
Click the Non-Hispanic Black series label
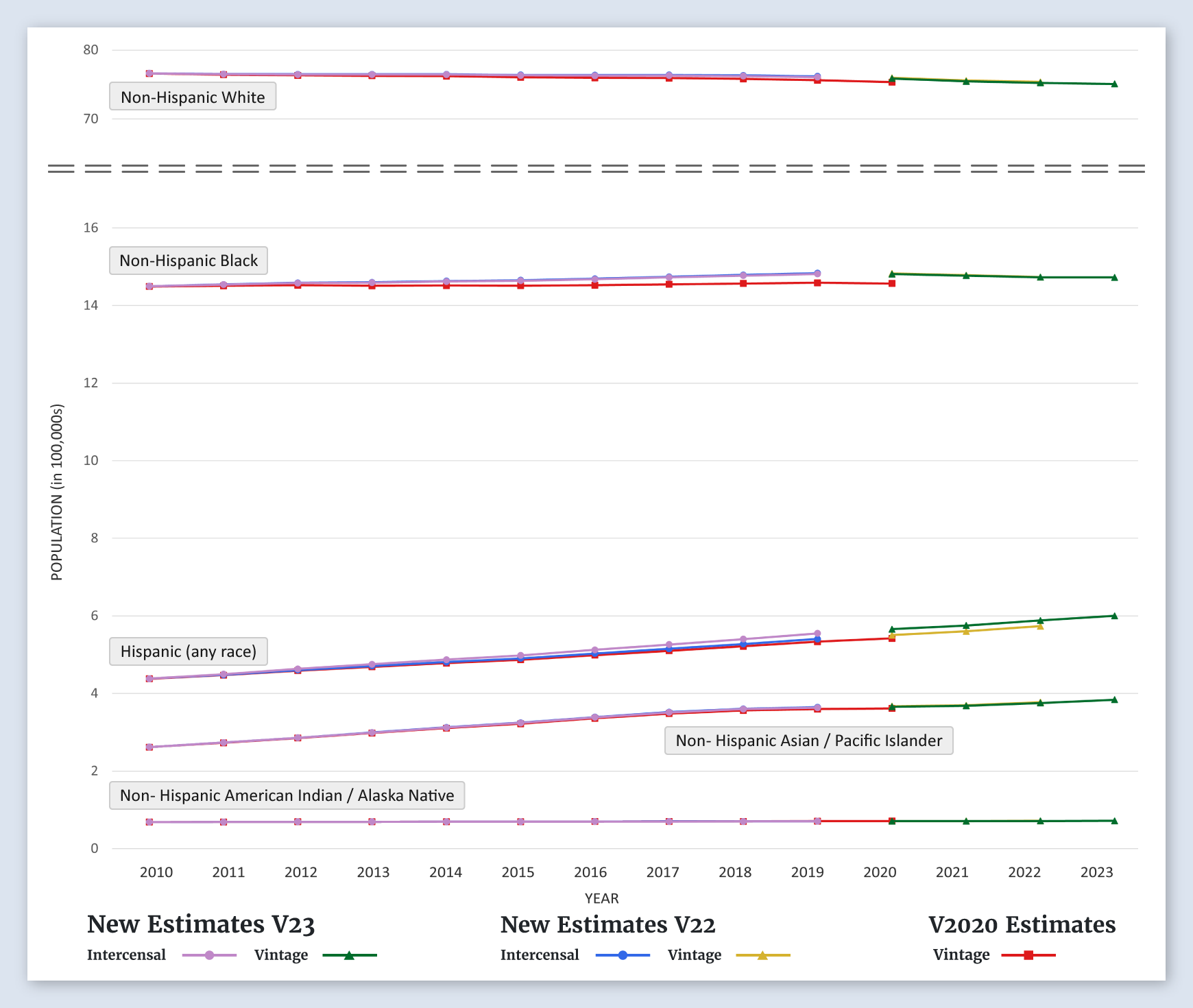point(189,261)
